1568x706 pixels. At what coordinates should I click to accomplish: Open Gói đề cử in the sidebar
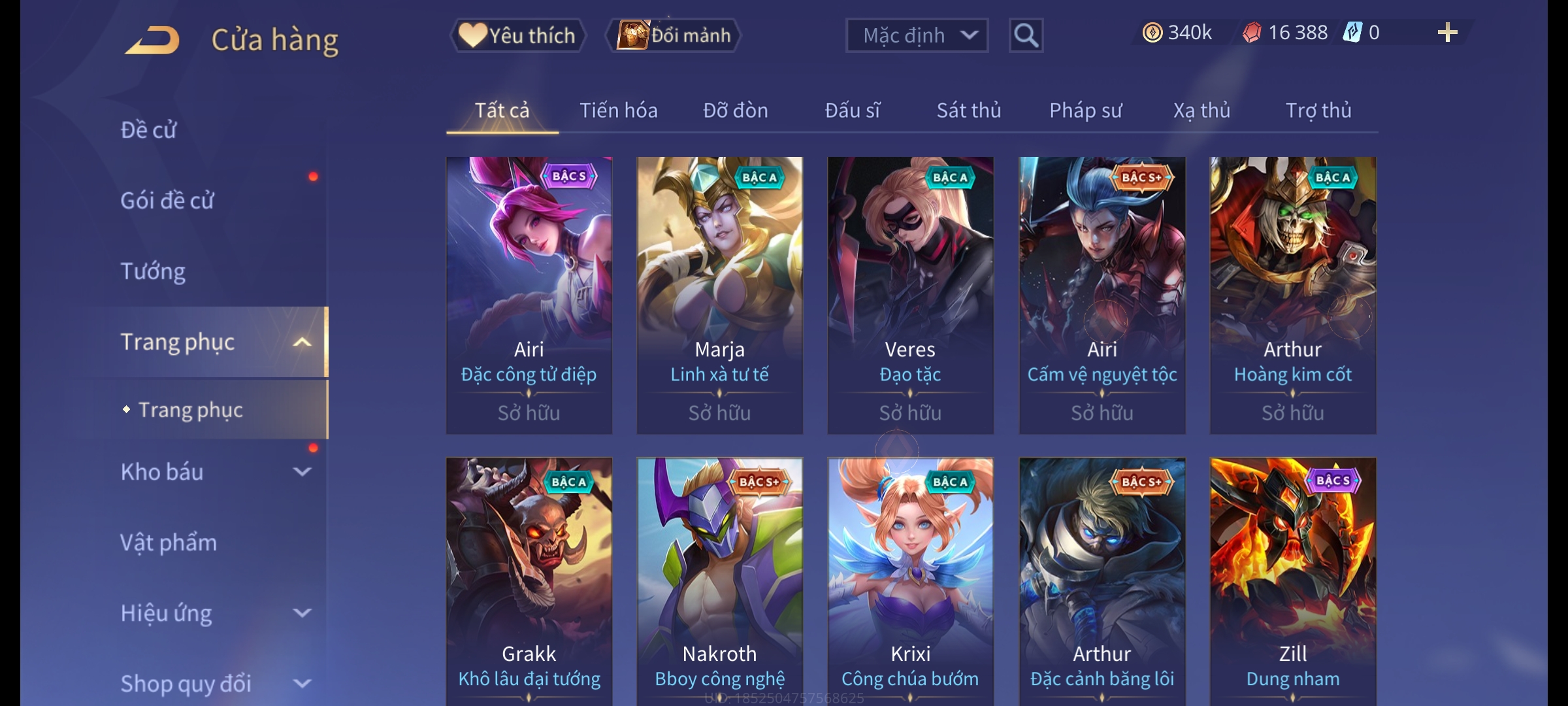point(167,201)
